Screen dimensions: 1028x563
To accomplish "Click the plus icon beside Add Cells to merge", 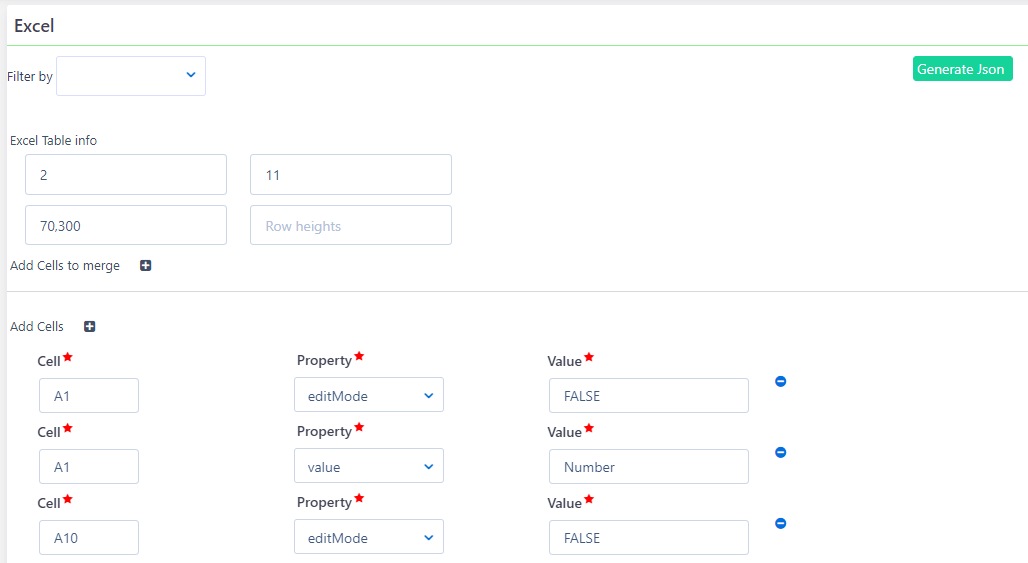I will tap(146, 265).
